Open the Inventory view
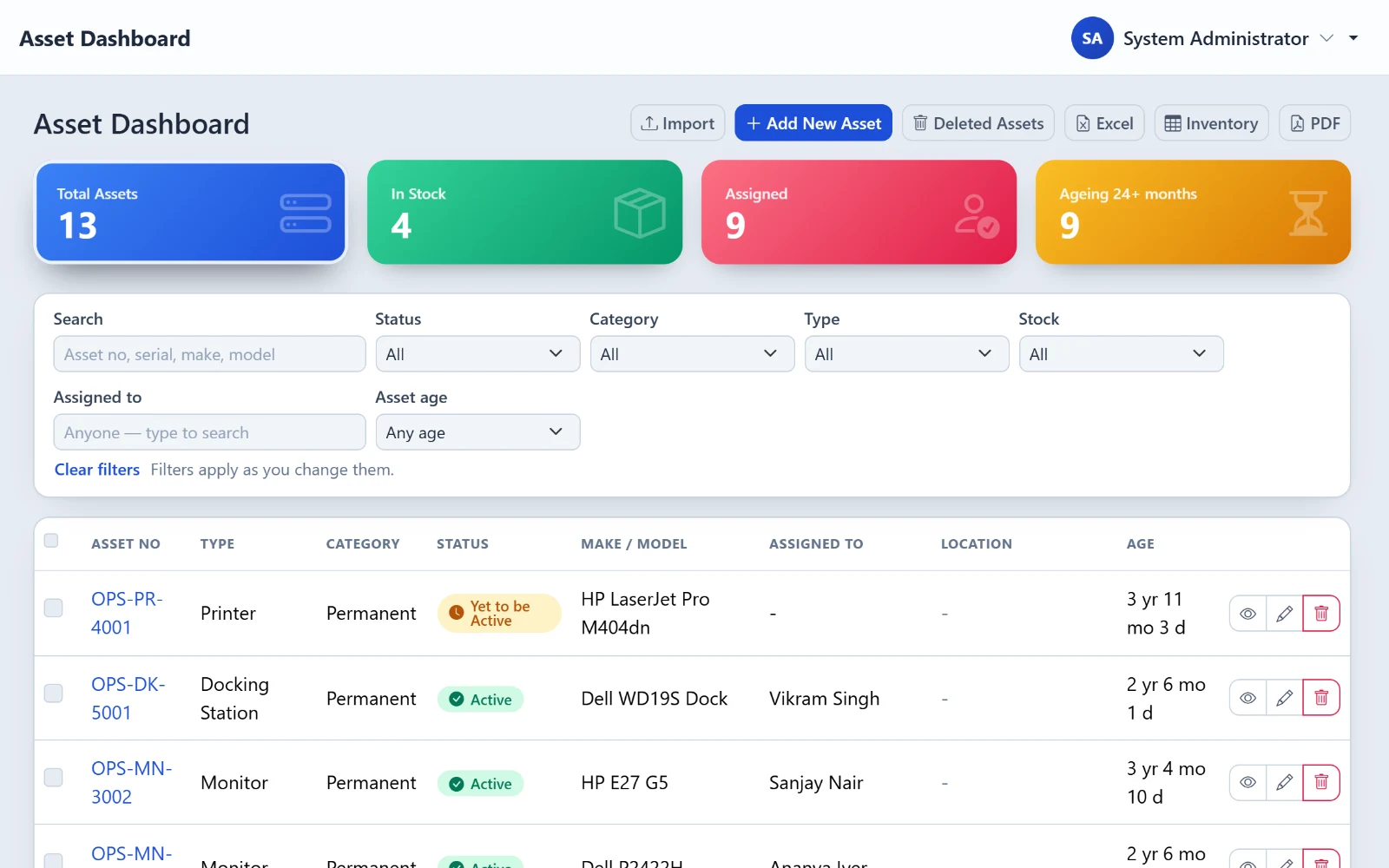 [x=1212, y=123]
